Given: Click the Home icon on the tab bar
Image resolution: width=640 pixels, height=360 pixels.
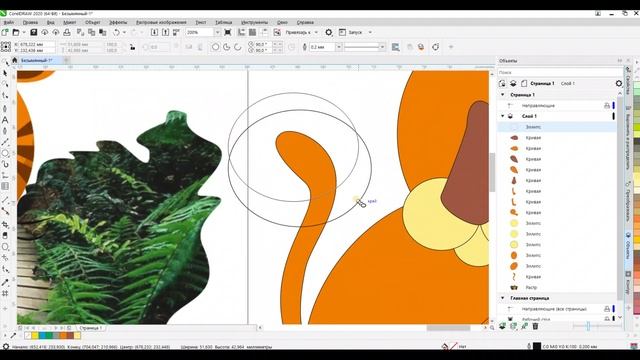Looking at the screenshot, I should pyautogui.click(x=15, y=60).
